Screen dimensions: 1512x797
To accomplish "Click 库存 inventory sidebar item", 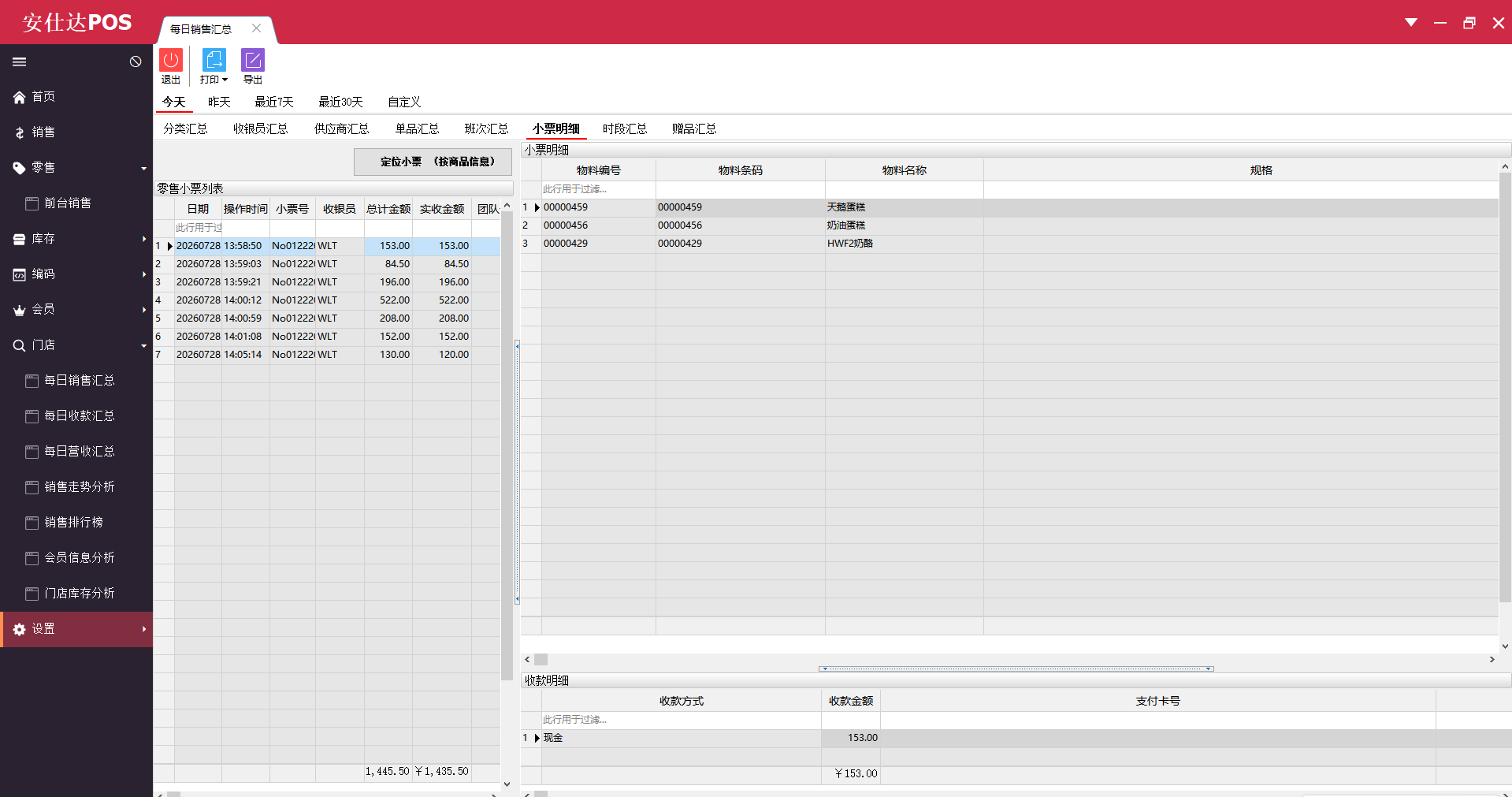I will point(76,239).
